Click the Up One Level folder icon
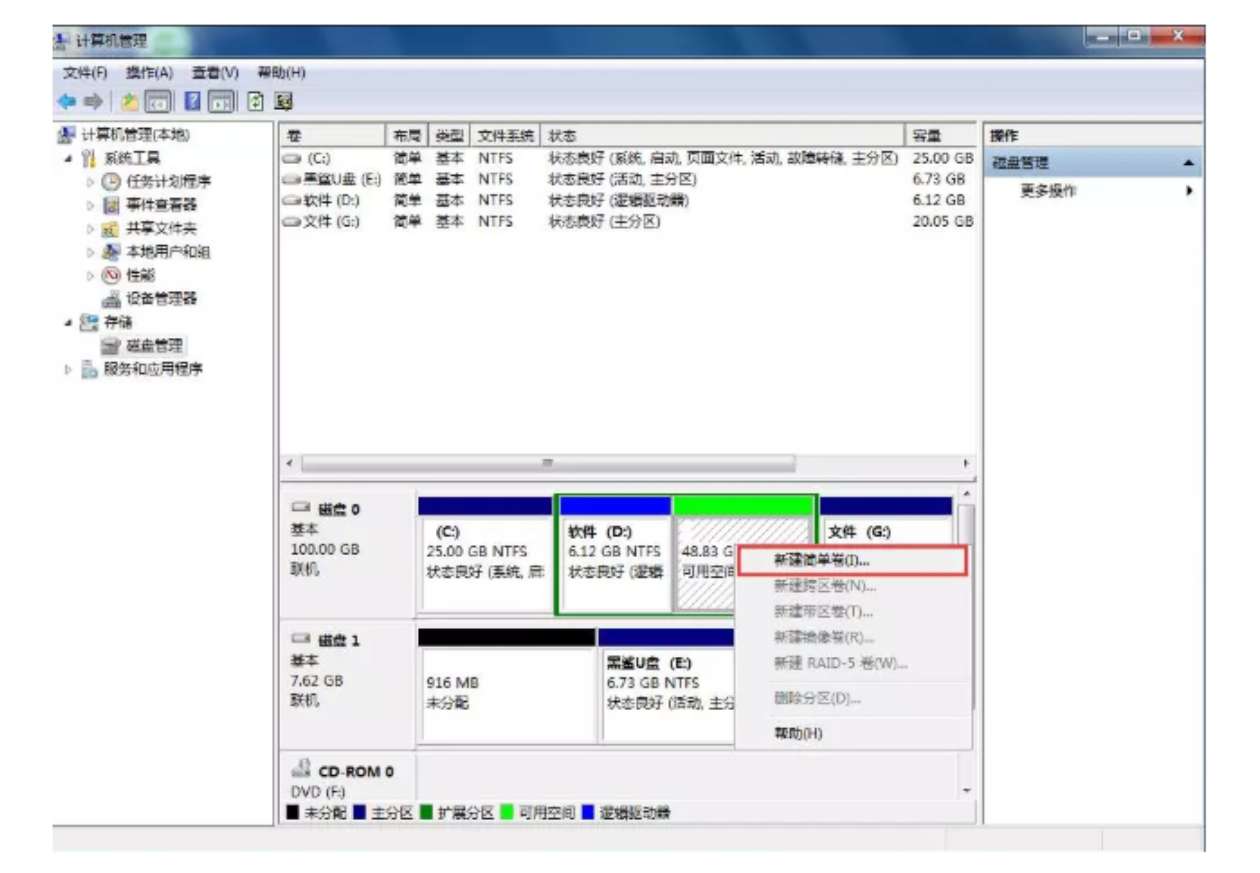The image size is (1260, 873). [130, 101]
